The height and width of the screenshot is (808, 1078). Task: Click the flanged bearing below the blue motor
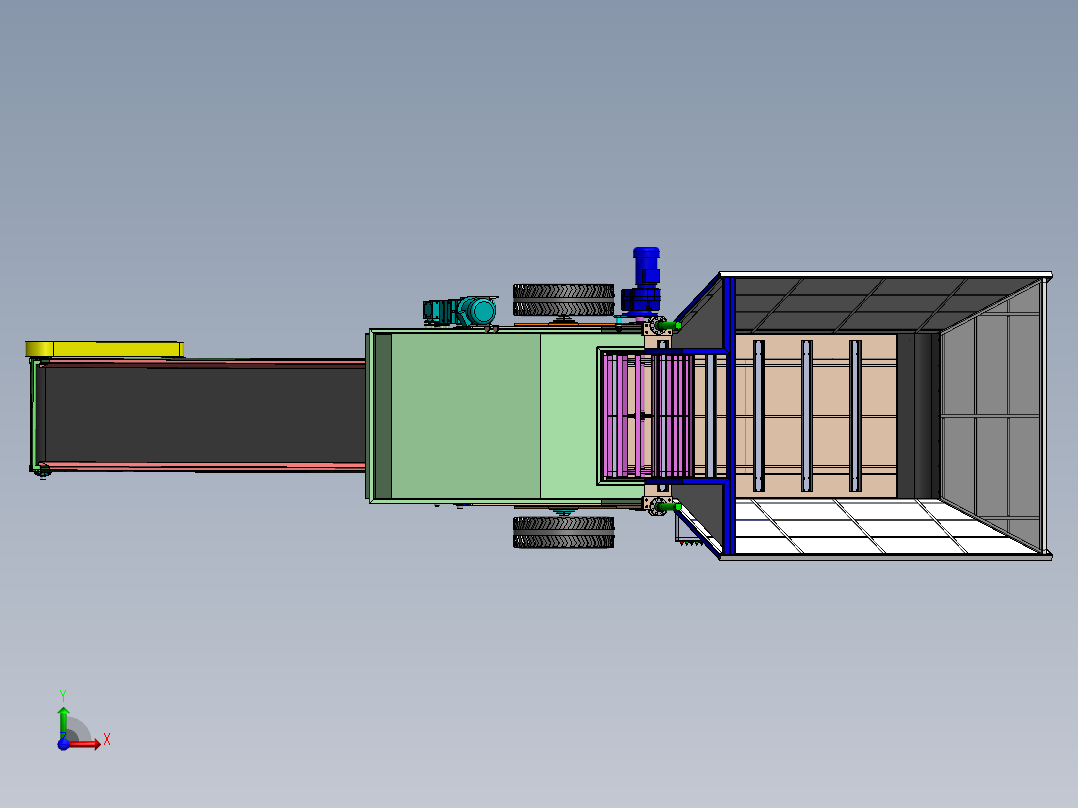[x=656, y=325]
